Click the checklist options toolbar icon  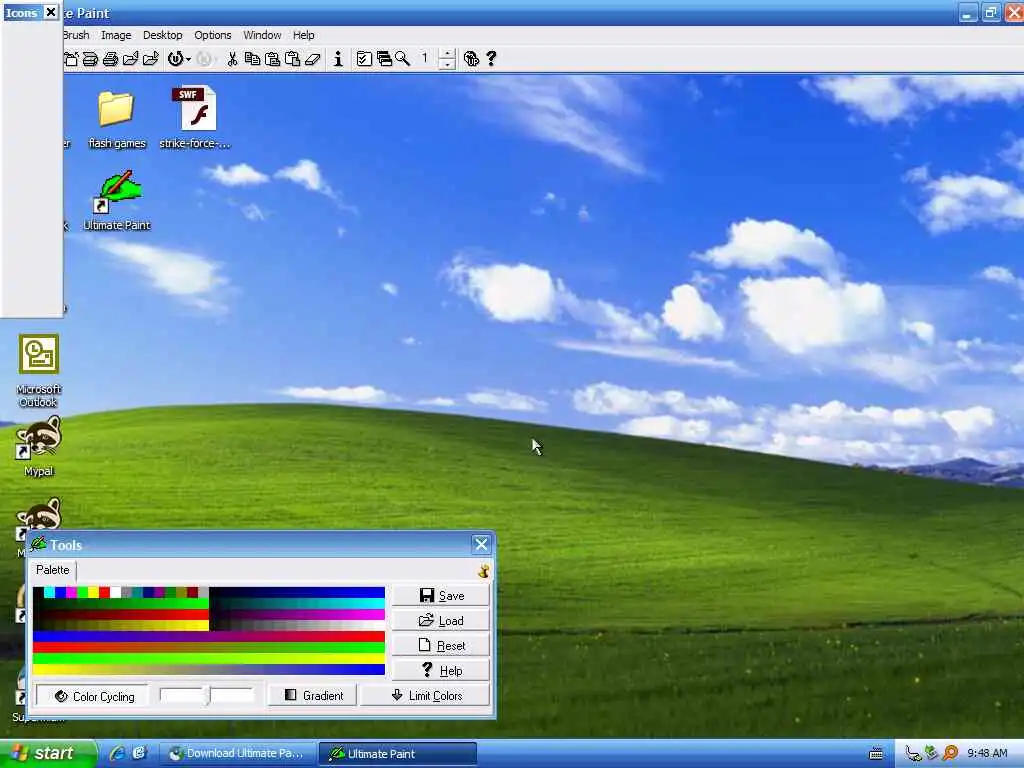coord(364,59)
